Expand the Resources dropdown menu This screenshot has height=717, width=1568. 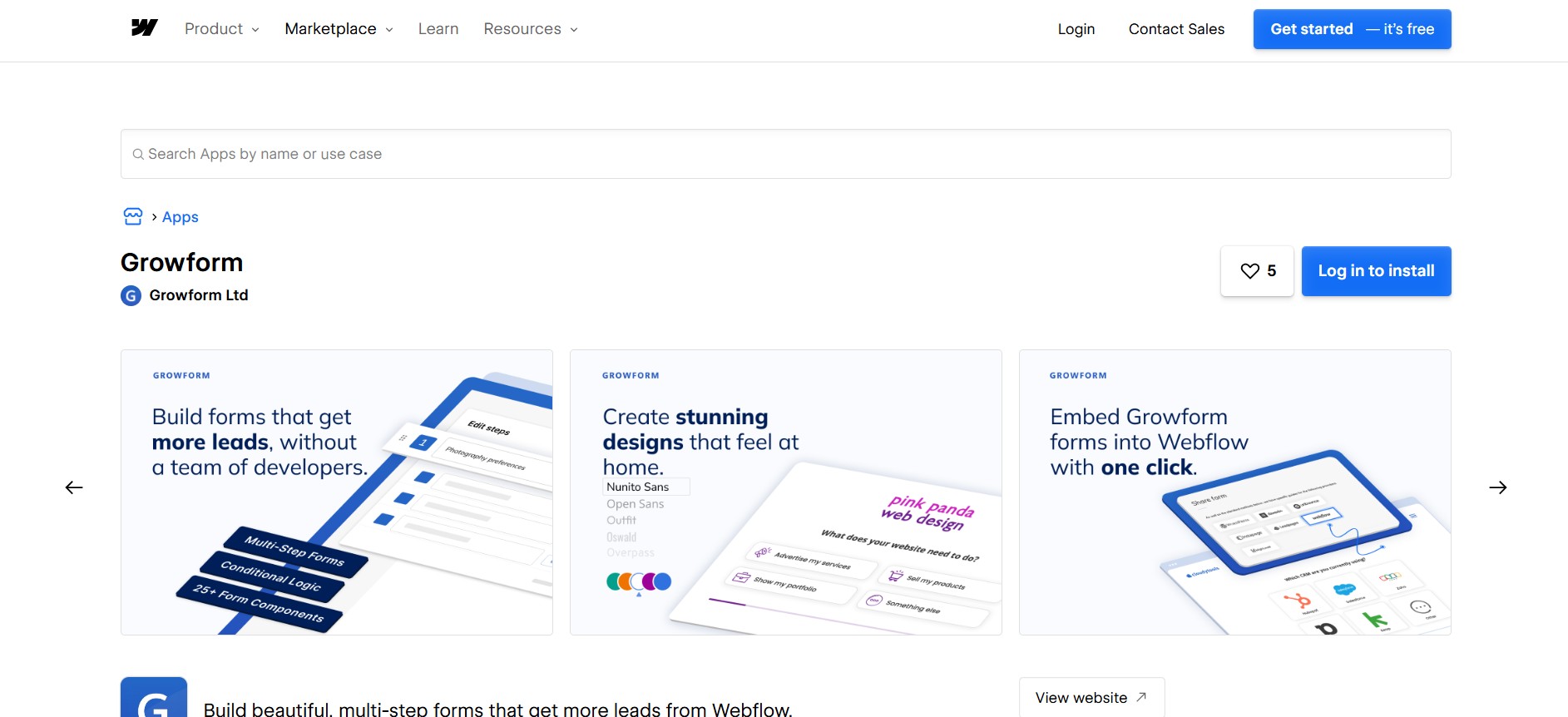point(531,29)
